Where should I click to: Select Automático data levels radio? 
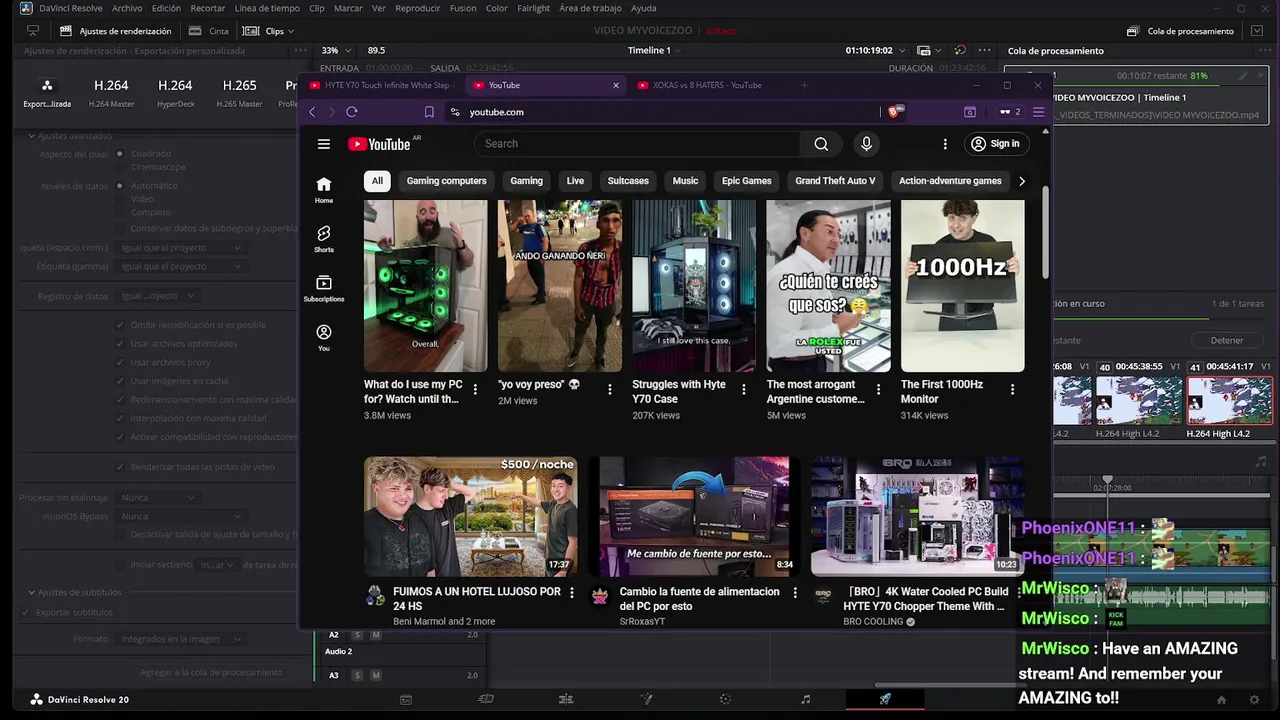(x=120, y=185)
